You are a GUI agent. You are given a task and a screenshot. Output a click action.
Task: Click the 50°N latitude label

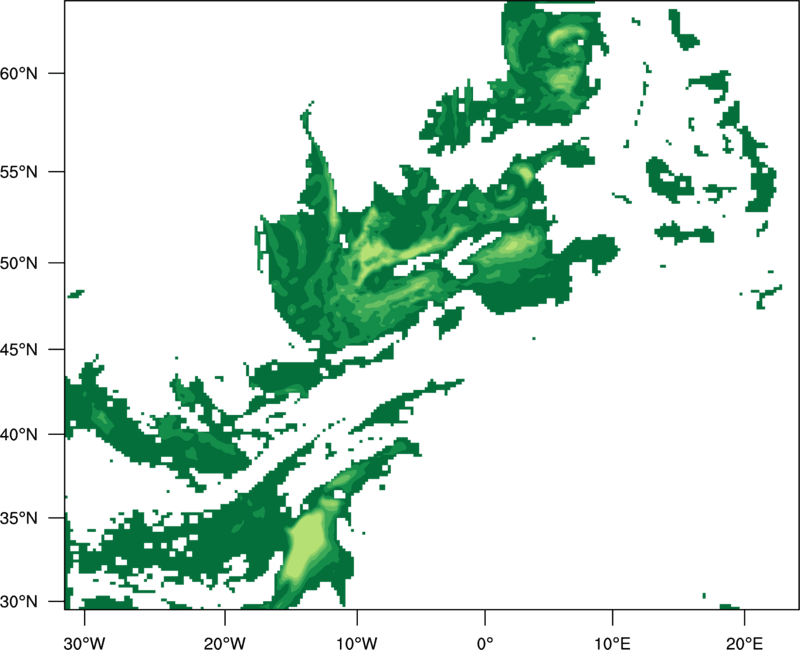tap(18, 263)
